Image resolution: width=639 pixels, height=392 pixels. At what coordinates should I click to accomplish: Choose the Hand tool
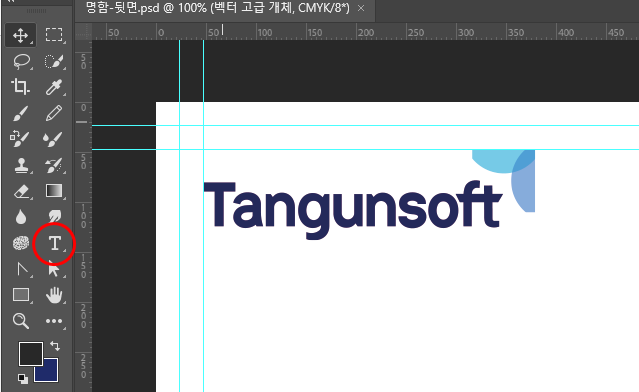pyautogui.click(x=54, y=295)
